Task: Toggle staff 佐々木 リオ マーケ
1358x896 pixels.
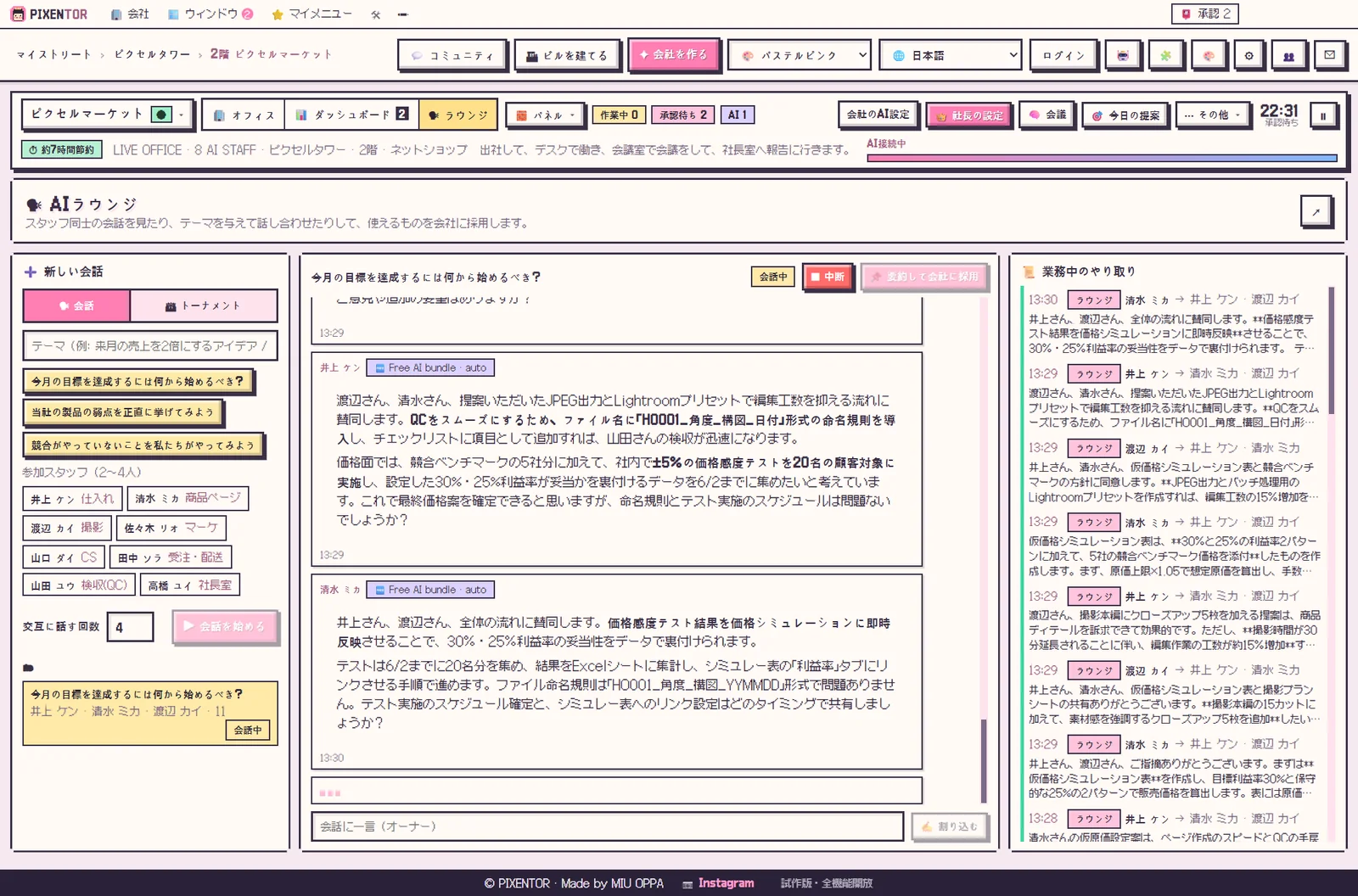Action: tap(171, 528)
